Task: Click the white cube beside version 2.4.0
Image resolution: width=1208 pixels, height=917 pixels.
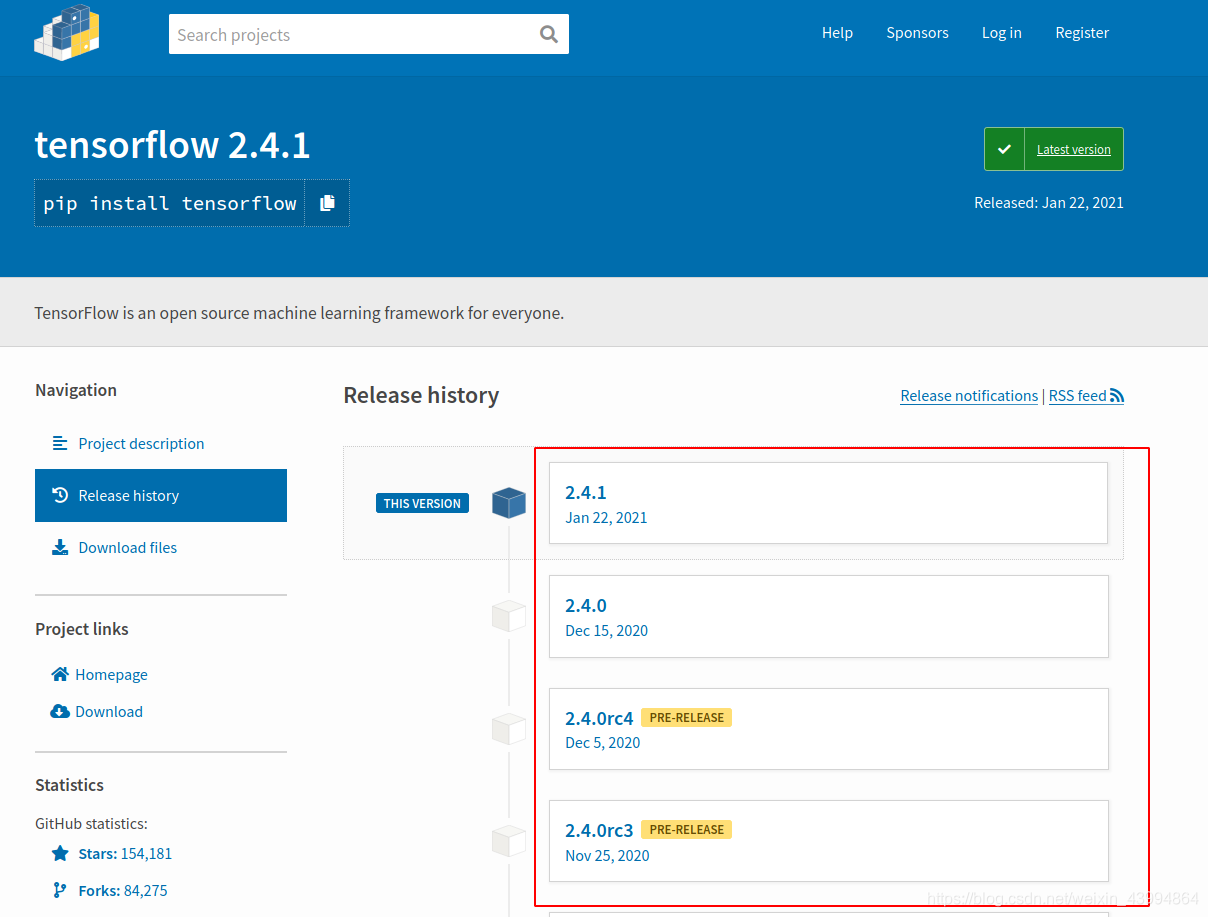Action: 509,616
